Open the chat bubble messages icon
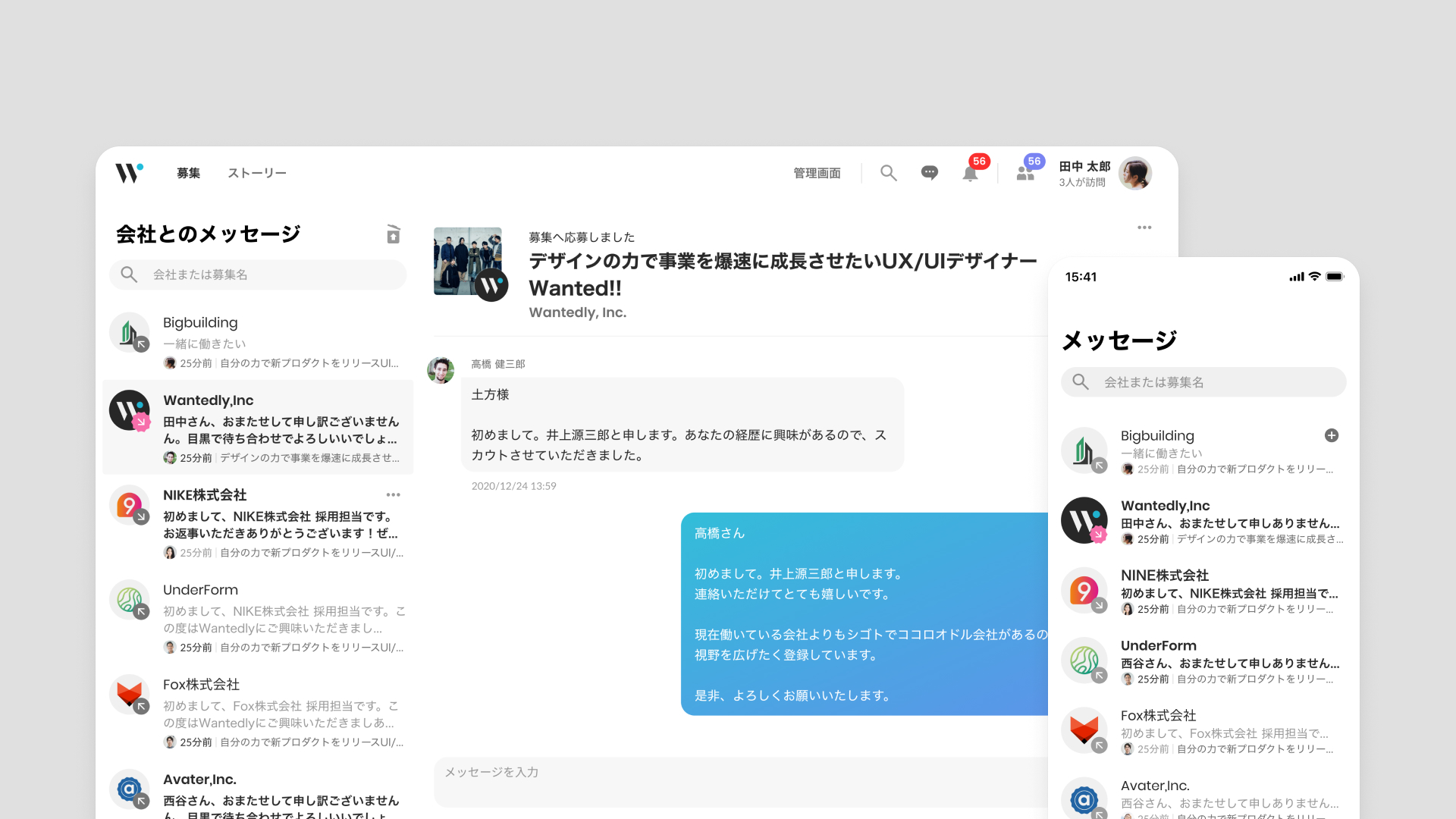Viewport: 1456px width, 819px height. point(929,173)
